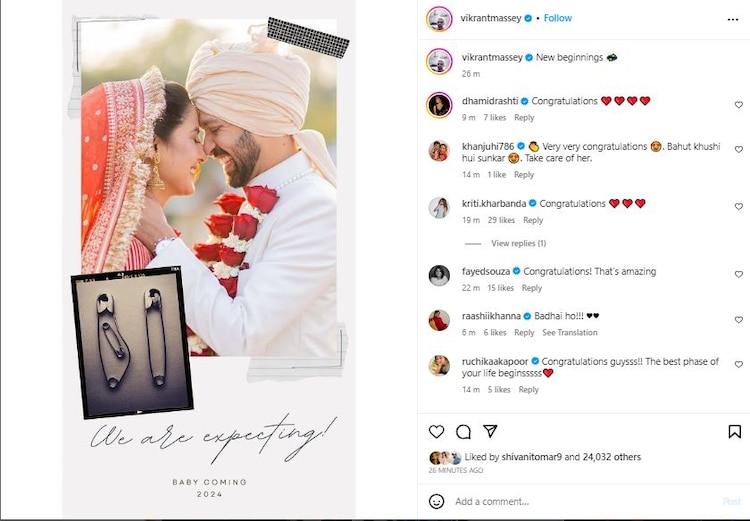Like dhamidrashti's comment

coord(739,105)
